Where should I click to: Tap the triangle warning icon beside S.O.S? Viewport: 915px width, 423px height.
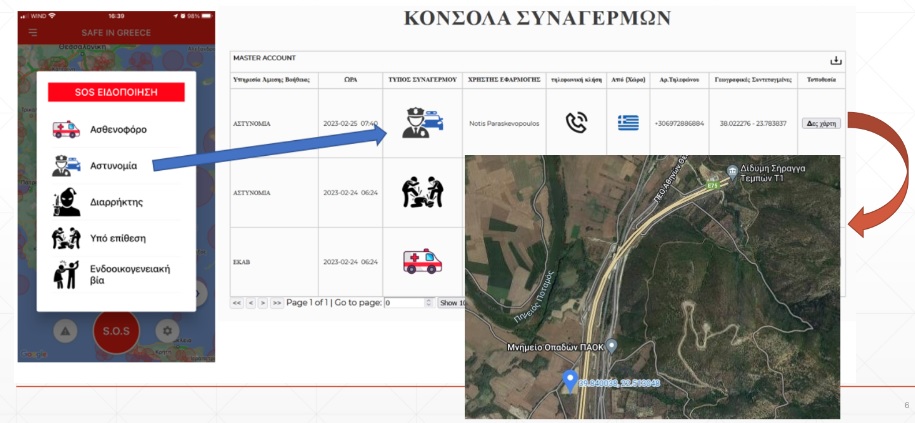pyautogui.click(x=64, y=330)
